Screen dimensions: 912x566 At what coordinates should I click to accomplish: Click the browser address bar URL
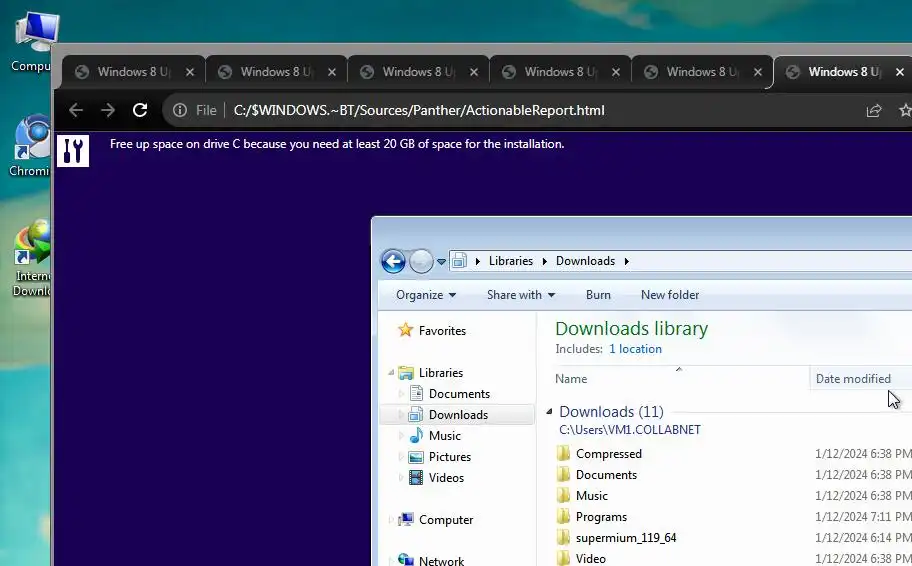coord(419,111)
